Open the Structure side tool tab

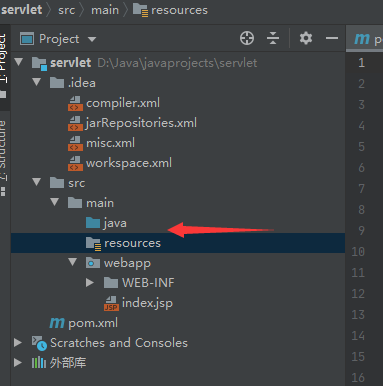3,152
